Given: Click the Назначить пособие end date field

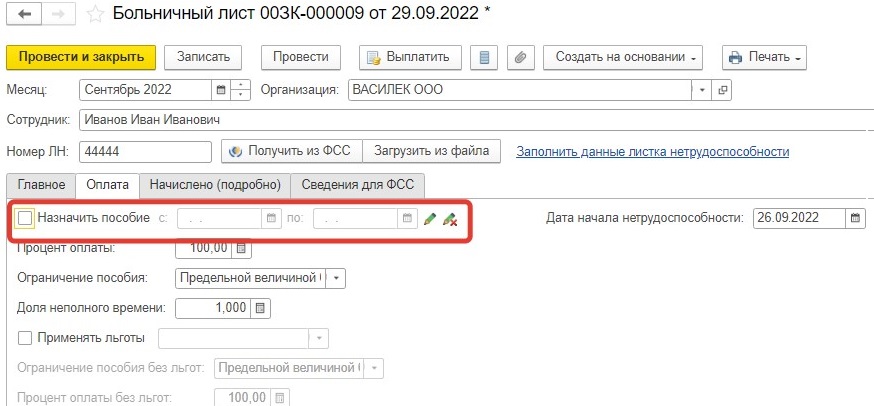Looking at the screenshot, I should tap(357, 218).
